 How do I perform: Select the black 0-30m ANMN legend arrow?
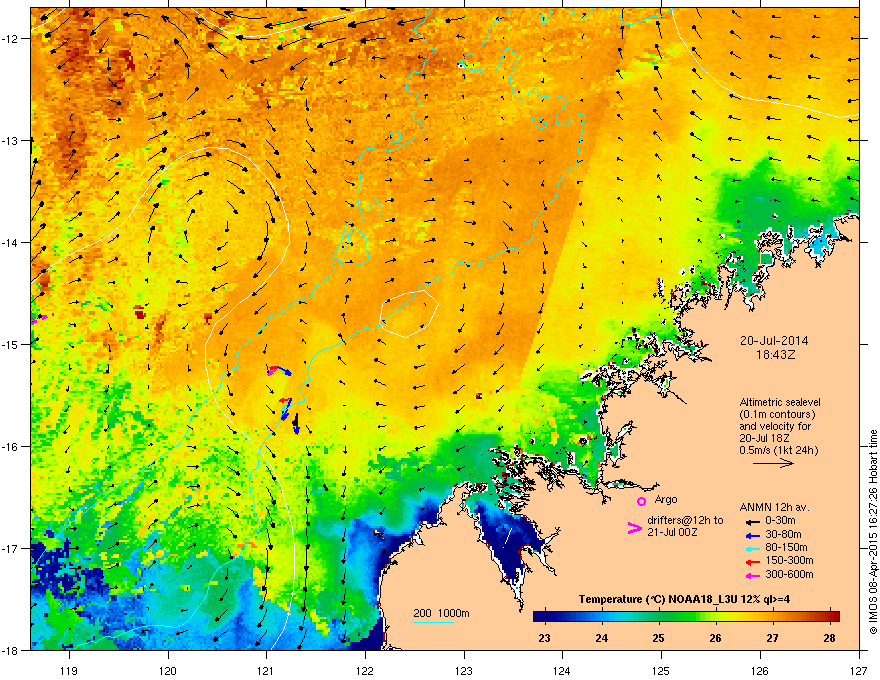point(753,522)
